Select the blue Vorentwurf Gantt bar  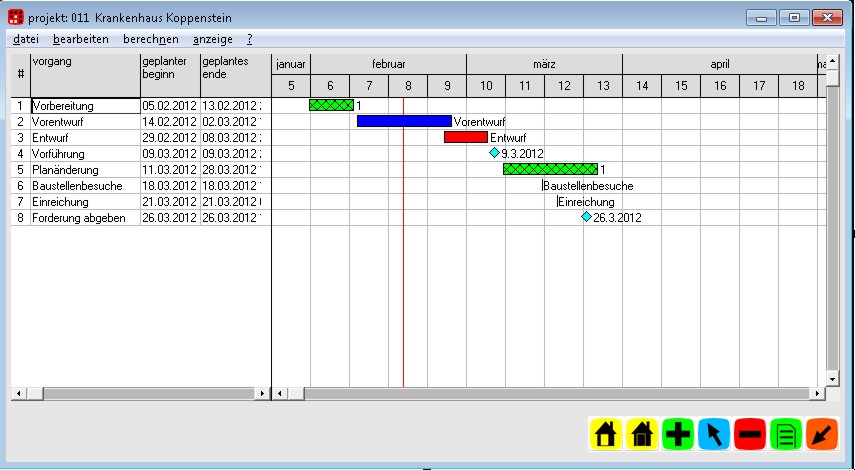point(404,121)
